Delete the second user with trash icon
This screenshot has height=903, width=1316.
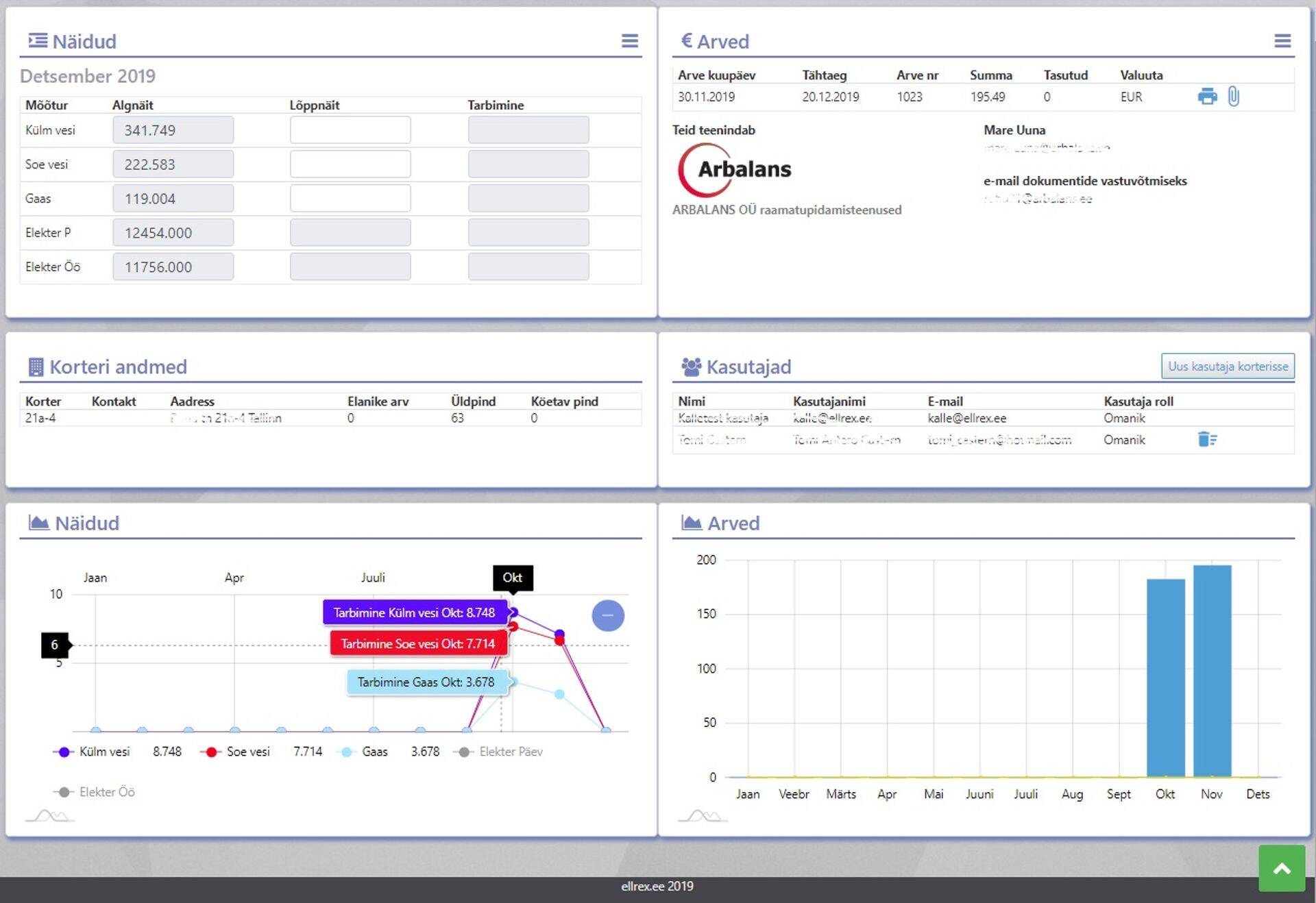tap(1206, 439)
